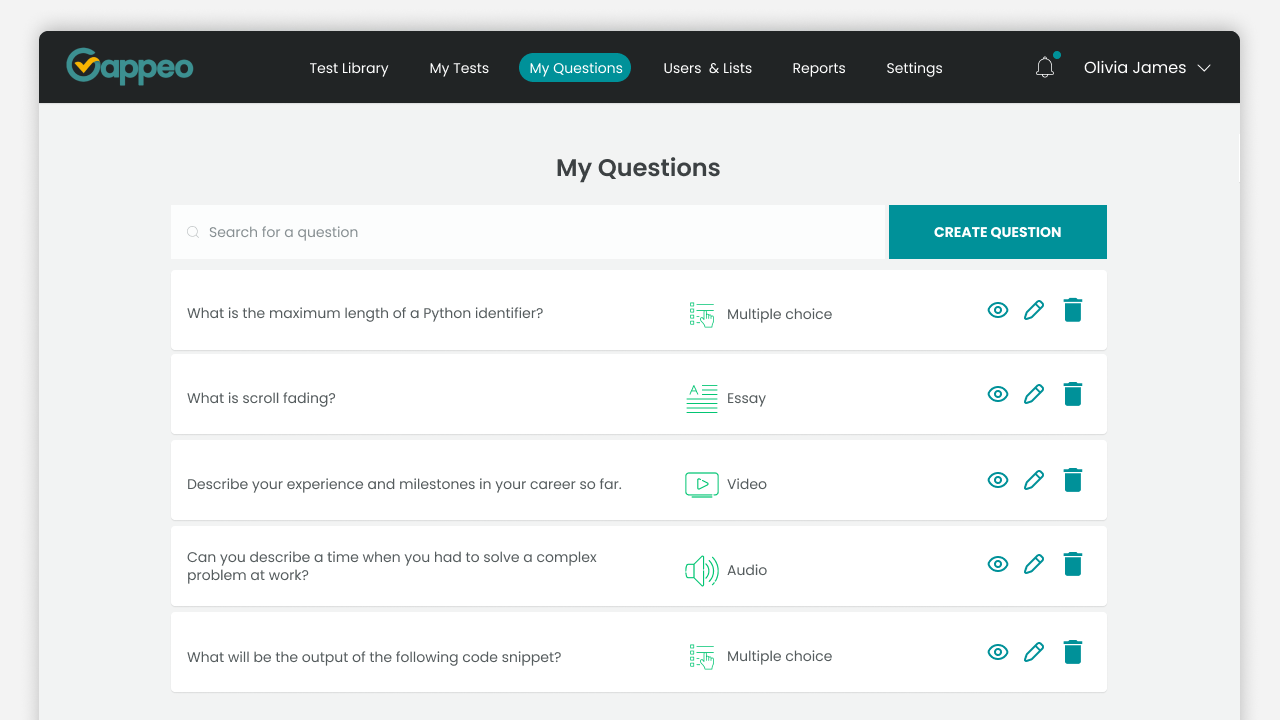Open the Users & Lists page
This screenshot has width=1280, height=720.
(707, 67)
